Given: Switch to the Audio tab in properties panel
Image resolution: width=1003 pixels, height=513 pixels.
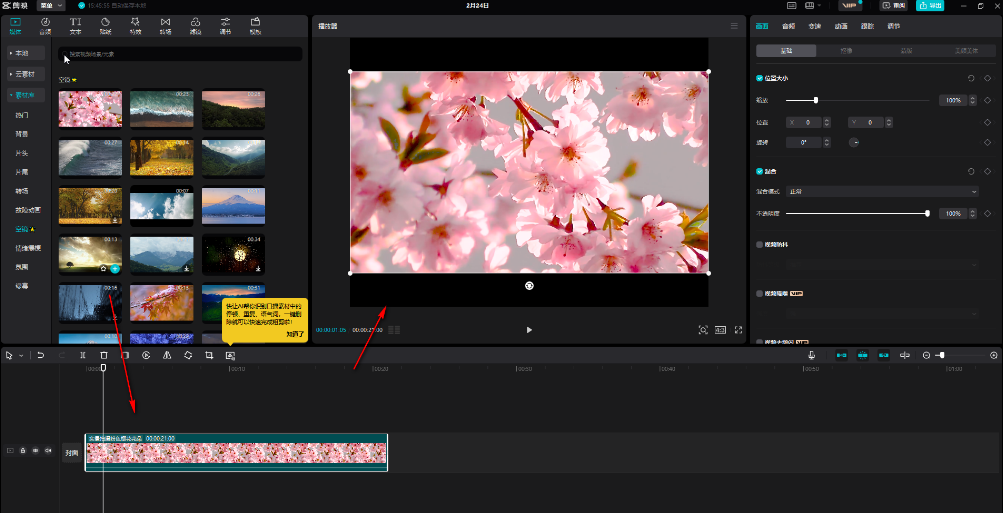Looking at the screenshot, I should click(x=788, y=26).
